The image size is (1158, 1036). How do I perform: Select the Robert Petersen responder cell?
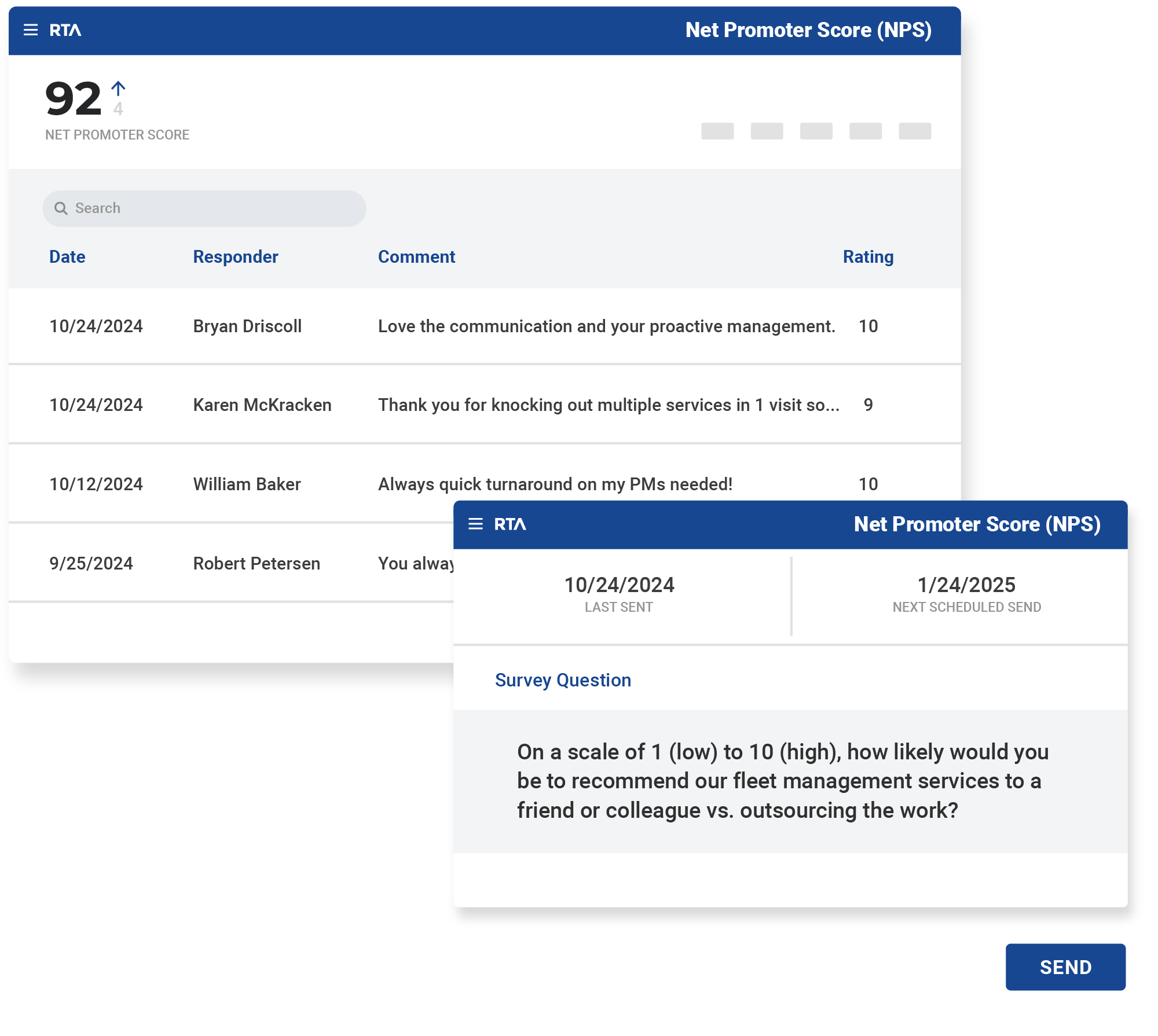coord(256,564)
